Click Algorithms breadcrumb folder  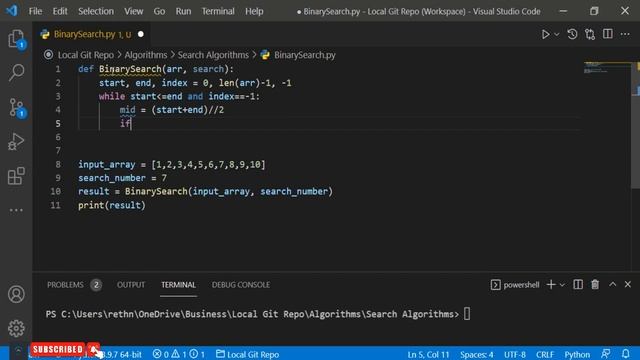(146, 55)
